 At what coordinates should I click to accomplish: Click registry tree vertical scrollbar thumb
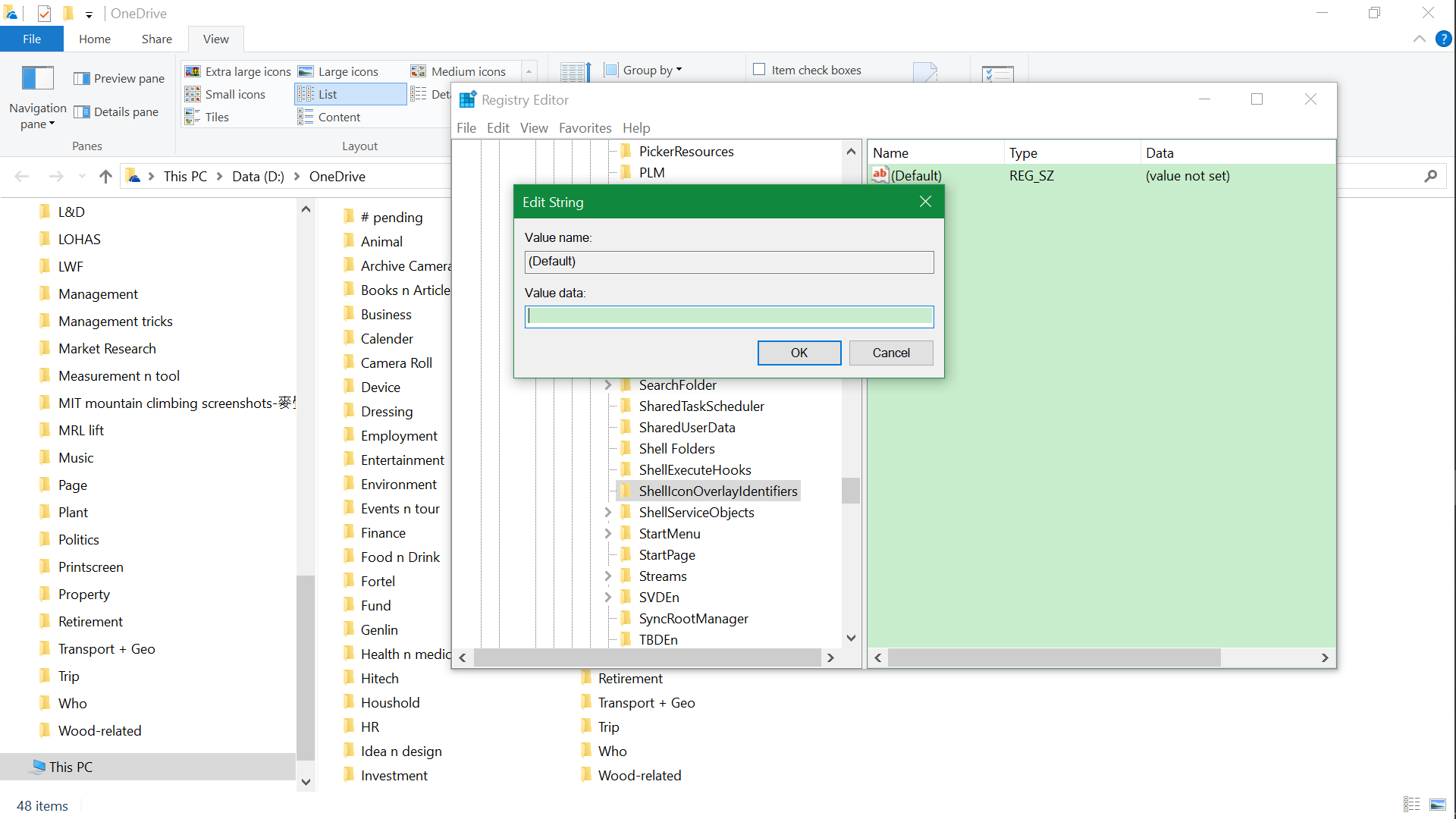tap(851, 490)
